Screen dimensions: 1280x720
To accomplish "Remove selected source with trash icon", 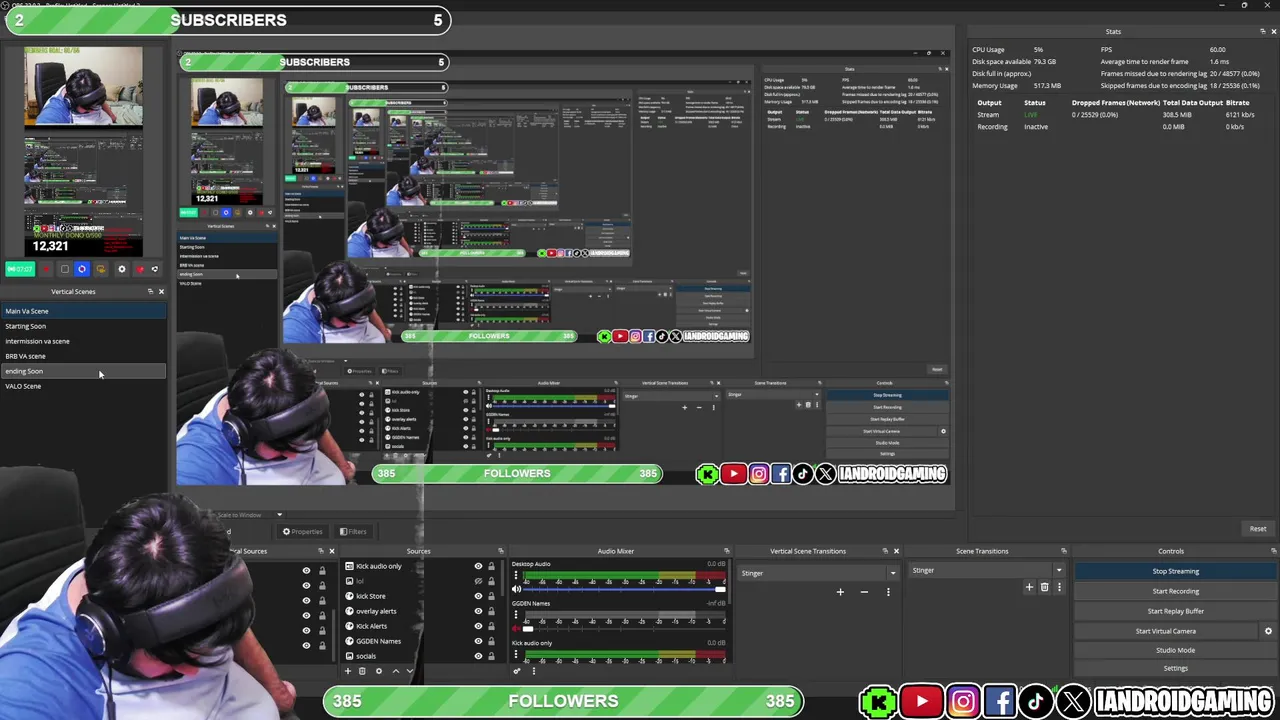I will pos(363,671).
